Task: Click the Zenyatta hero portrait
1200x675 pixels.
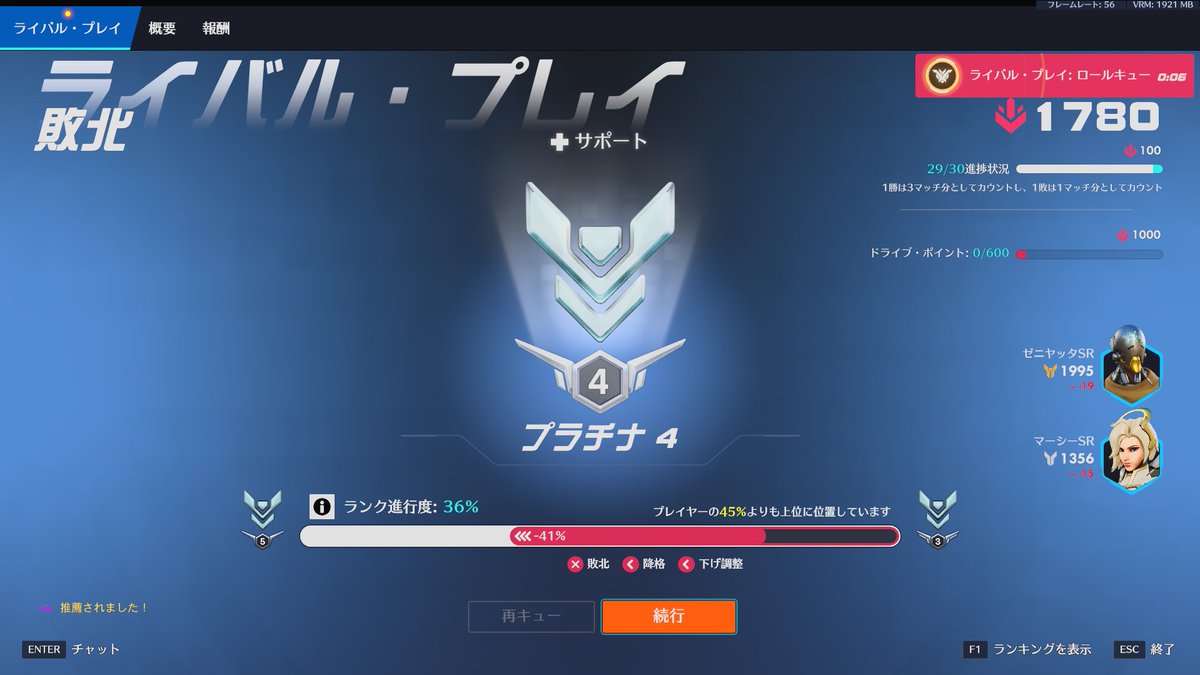Action: (1134, 364)
